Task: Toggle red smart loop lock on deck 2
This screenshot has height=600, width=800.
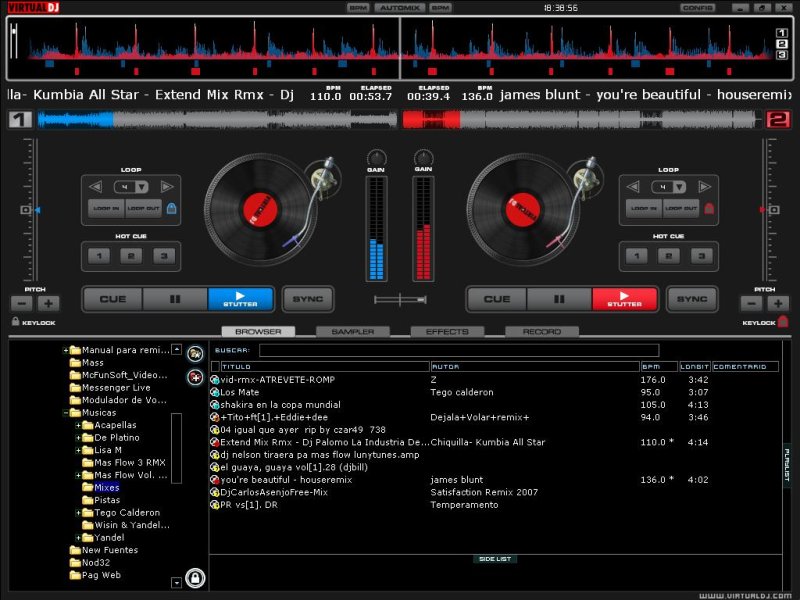Action: click(x=709, y=208)
